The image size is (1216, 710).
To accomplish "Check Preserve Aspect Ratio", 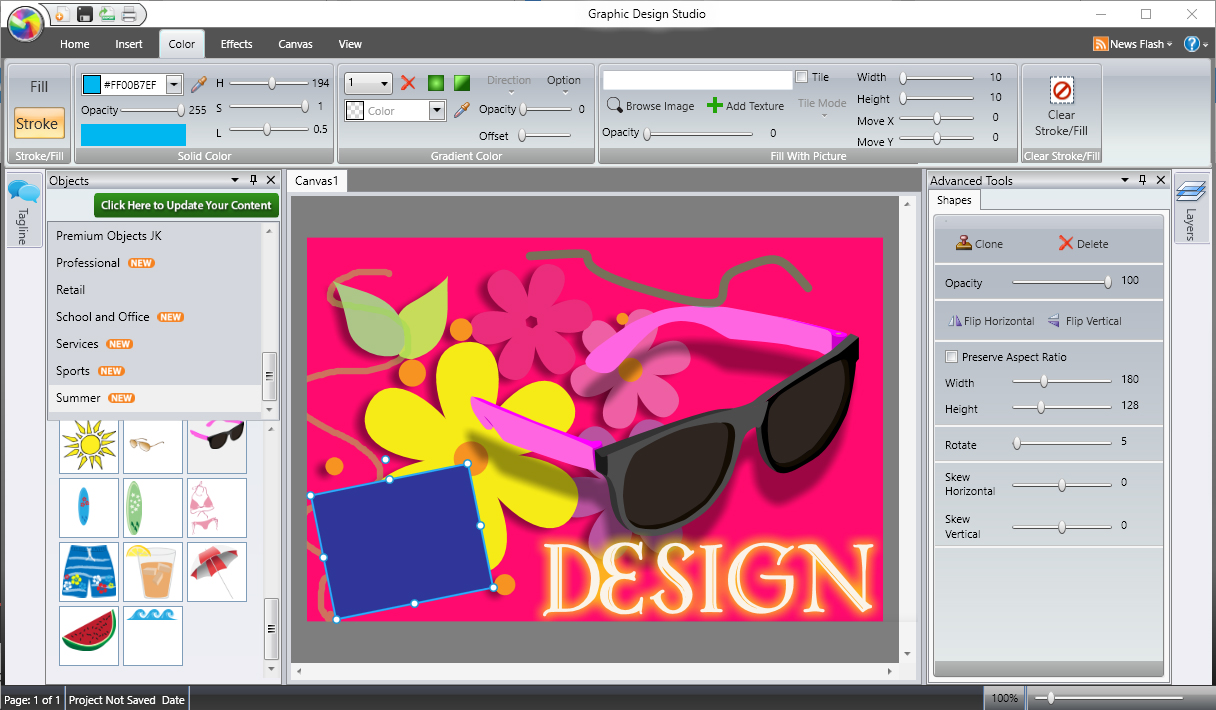I will point(952,357).
